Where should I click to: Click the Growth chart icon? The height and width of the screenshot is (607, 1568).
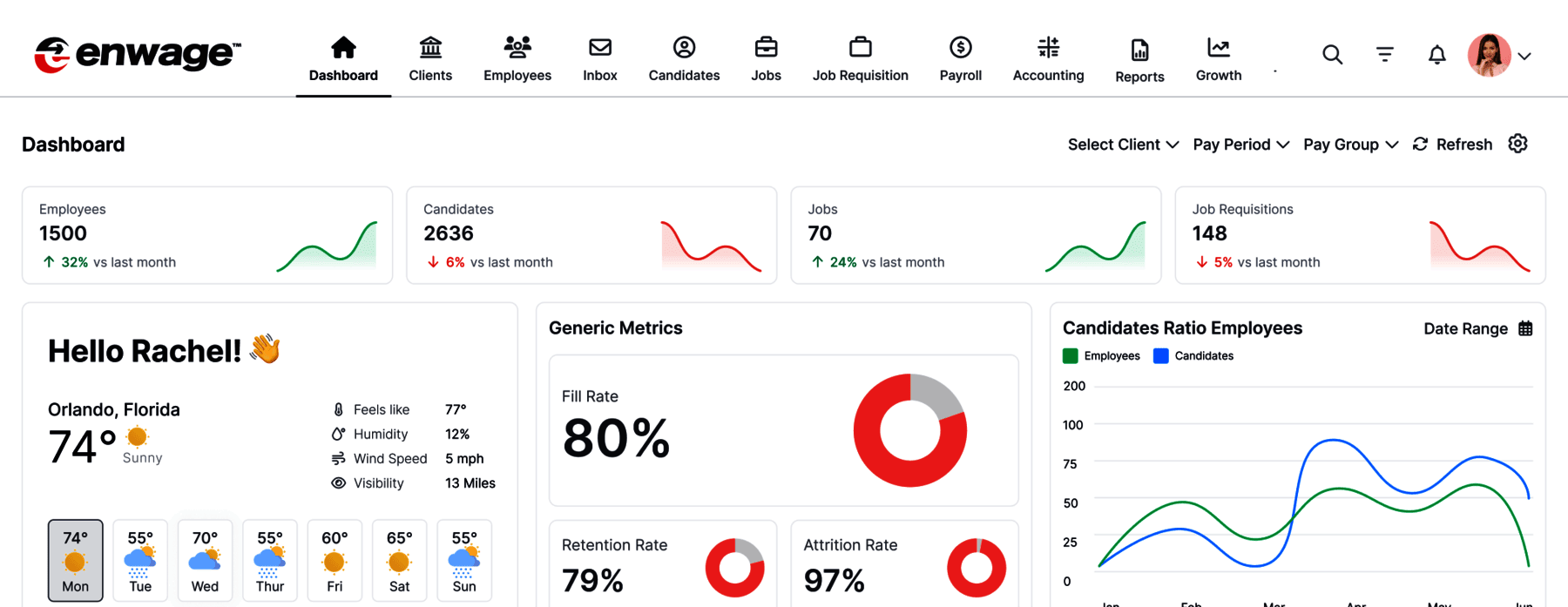point(1218,47)
